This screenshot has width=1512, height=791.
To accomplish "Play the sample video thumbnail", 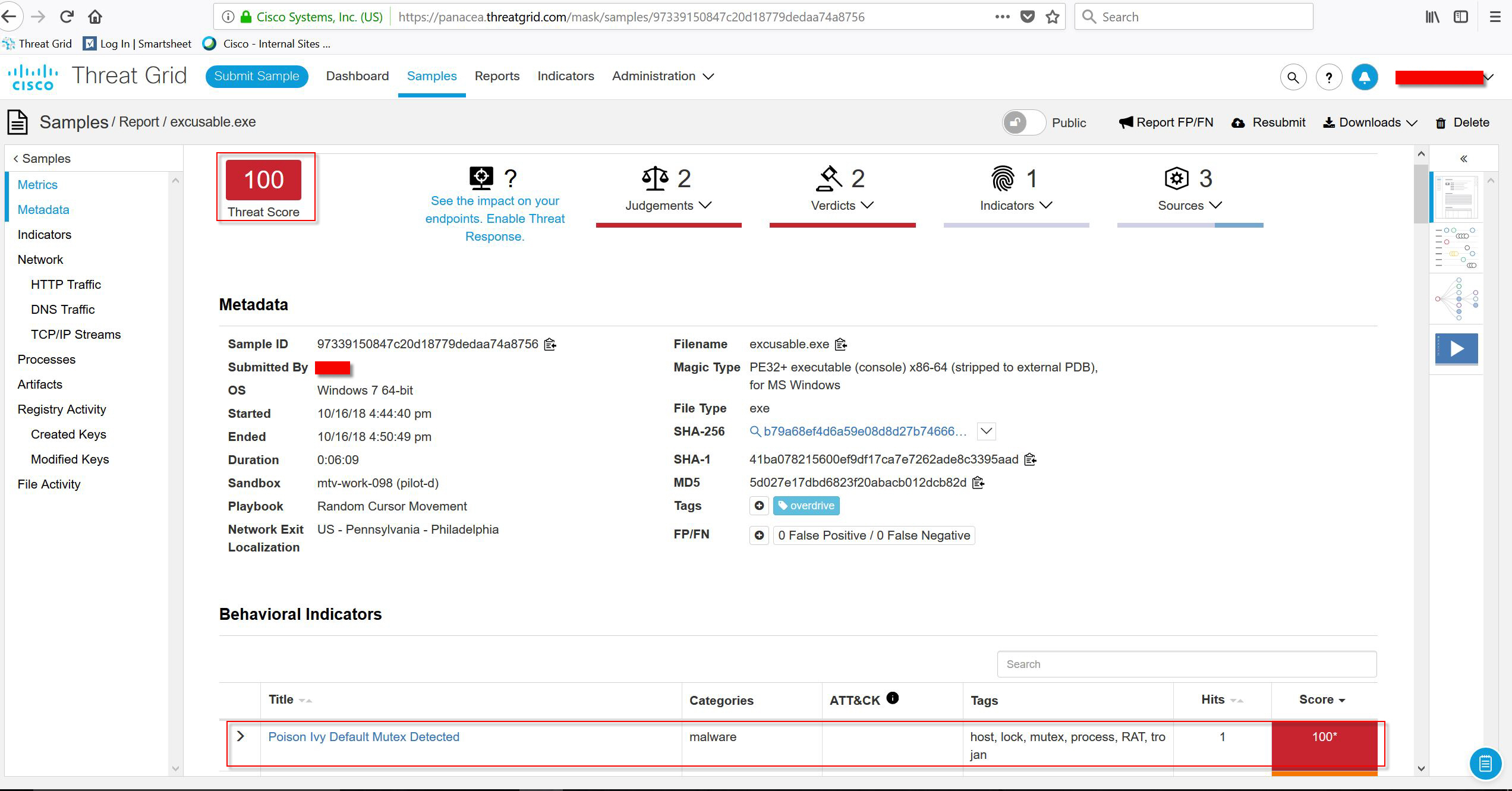I will click(x=1456, y=348).
